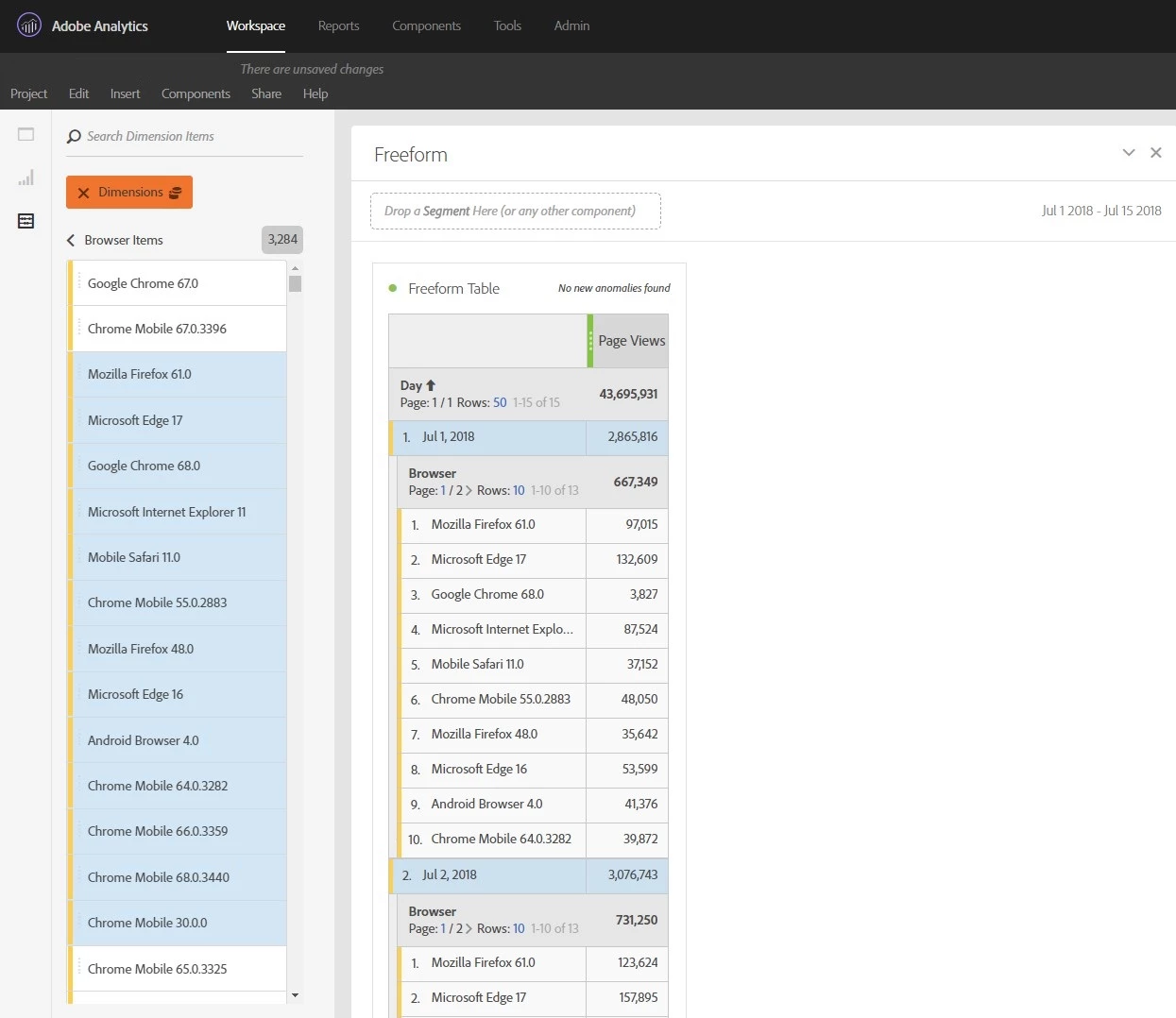Open the Panels icon in left rail
1176x1018 pixels.
click(26, 134)
